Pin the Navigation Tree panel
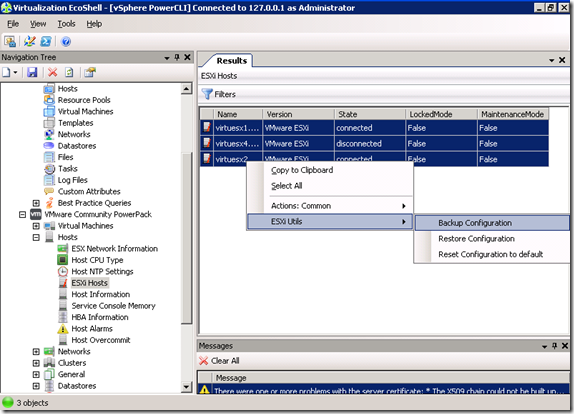This screenshot has width=574, height=414. tap(177, 57)
